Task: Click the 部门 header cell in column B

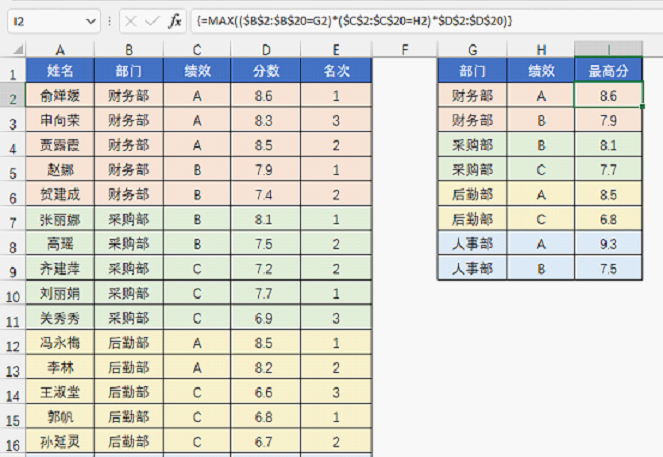Action: 129,70
